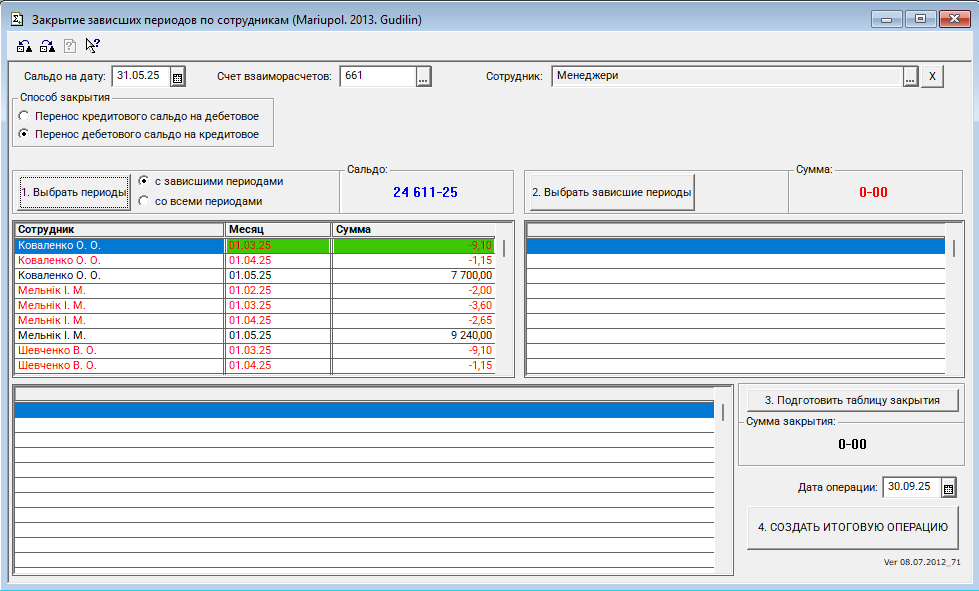Viewport: 979px width, 591px height.
Task: Click the form icon in the title bar
Action: (17, 19)
